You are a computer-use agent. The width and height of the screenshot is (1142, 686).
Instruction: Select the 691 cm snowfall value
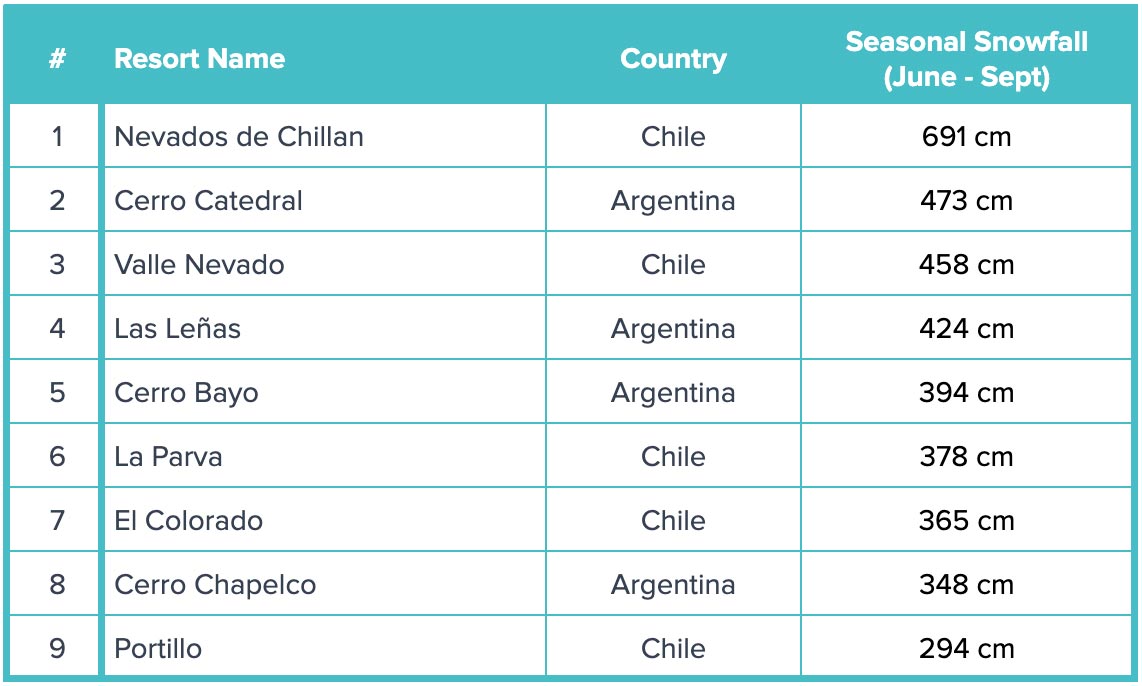pyautogui.click(x=966, y=136)
